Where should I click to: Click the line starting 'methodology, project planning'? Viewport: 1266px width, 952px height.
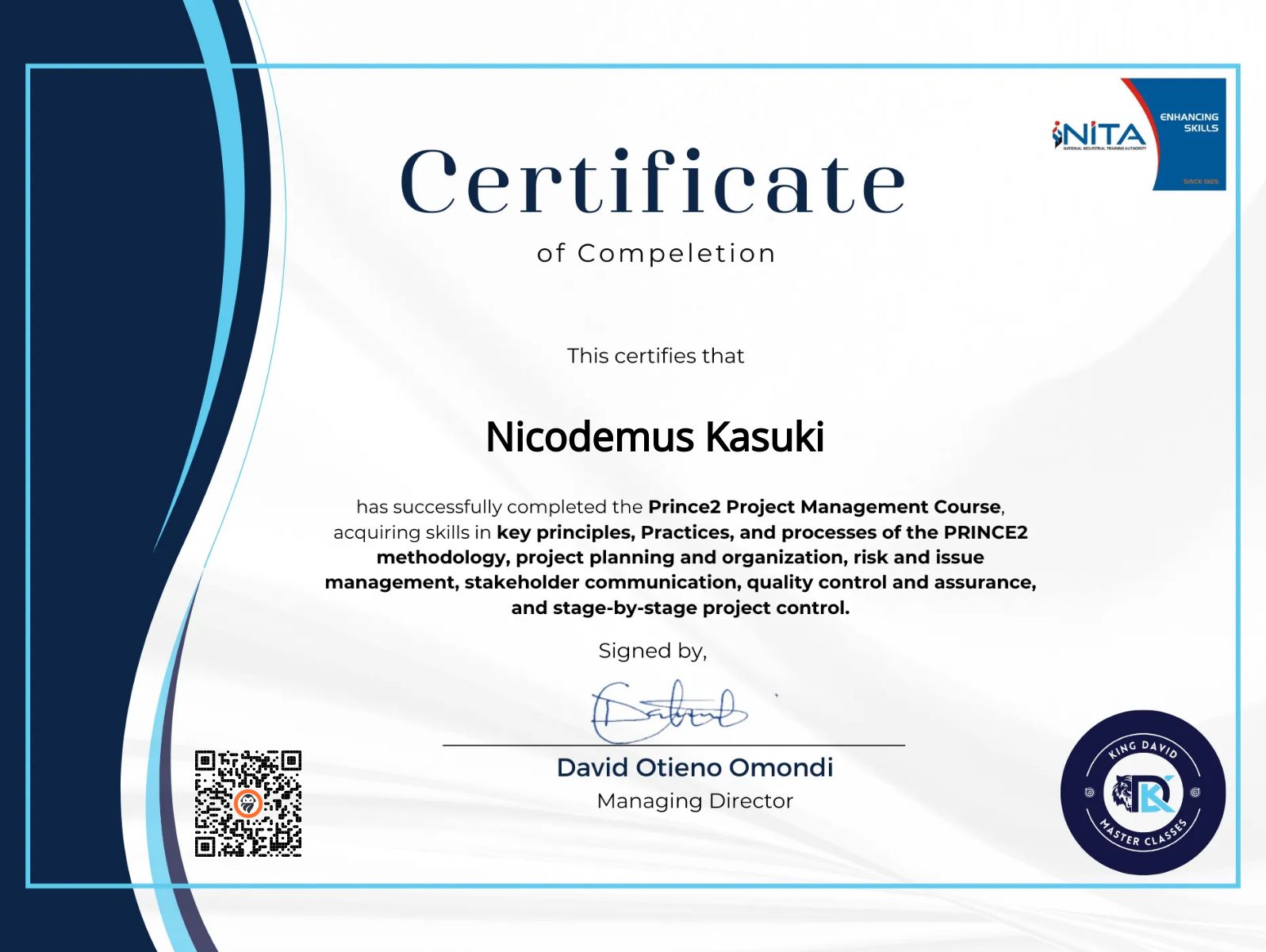[681, 558]
